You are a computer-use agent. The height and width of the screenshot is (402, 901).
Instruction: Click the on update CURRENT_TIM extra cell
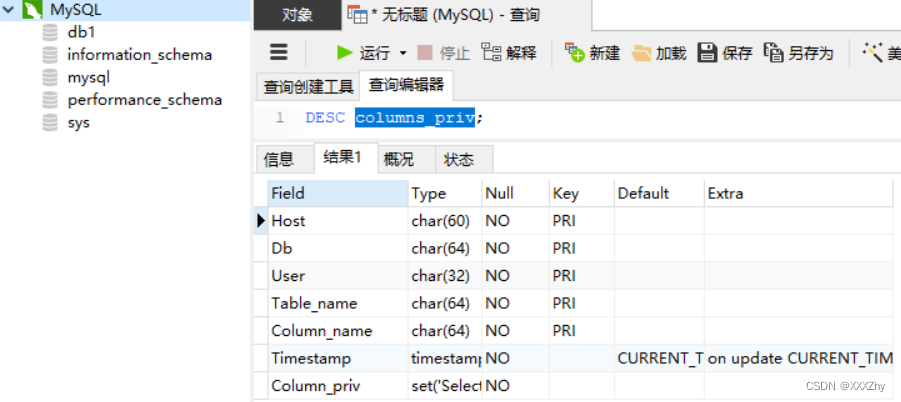pos(799,358)
